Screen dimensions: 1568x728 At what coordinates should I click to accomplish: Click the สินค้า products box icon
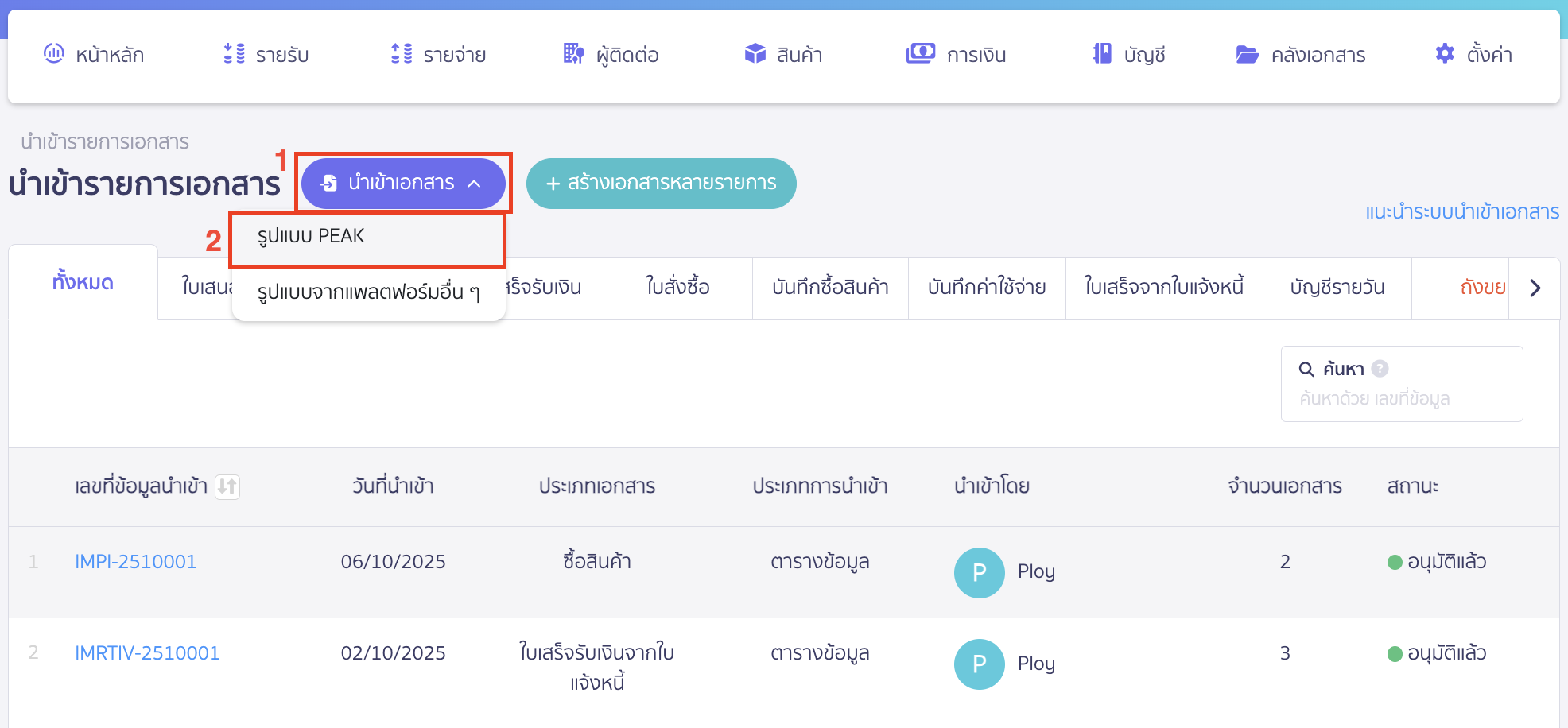coord(753,54)
